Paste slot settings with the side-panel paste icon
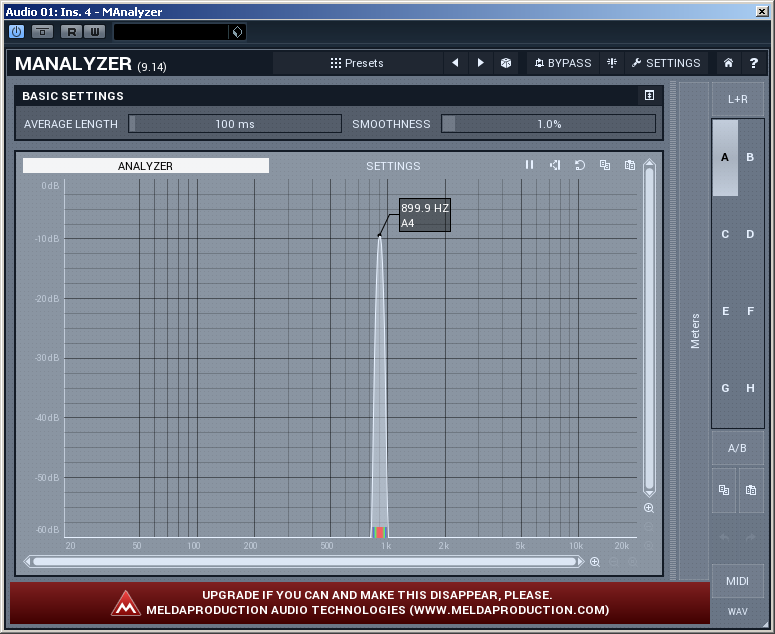The image size is (775, 634). (x=751, y=490)
